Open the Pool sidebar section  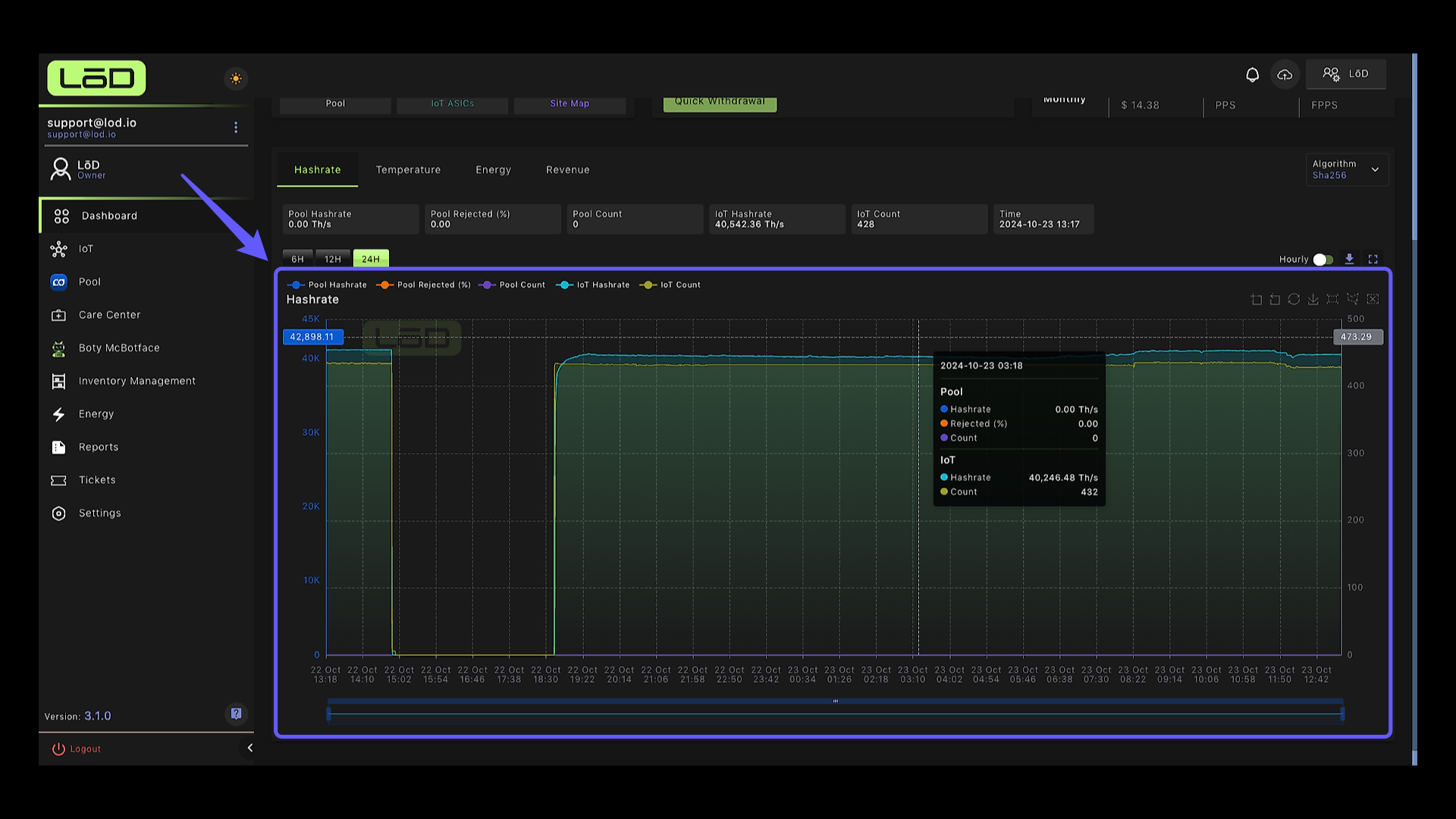point(146,282)
